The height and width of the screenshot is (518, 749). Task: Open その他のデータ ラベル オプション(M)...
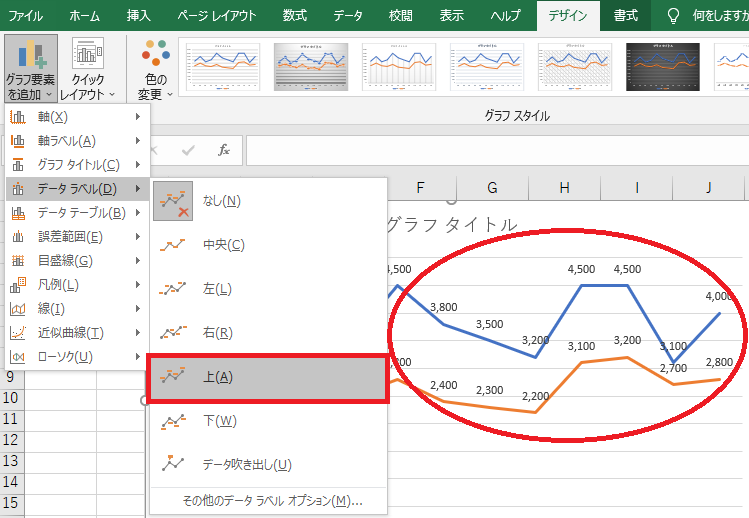(x=268, y=501)
